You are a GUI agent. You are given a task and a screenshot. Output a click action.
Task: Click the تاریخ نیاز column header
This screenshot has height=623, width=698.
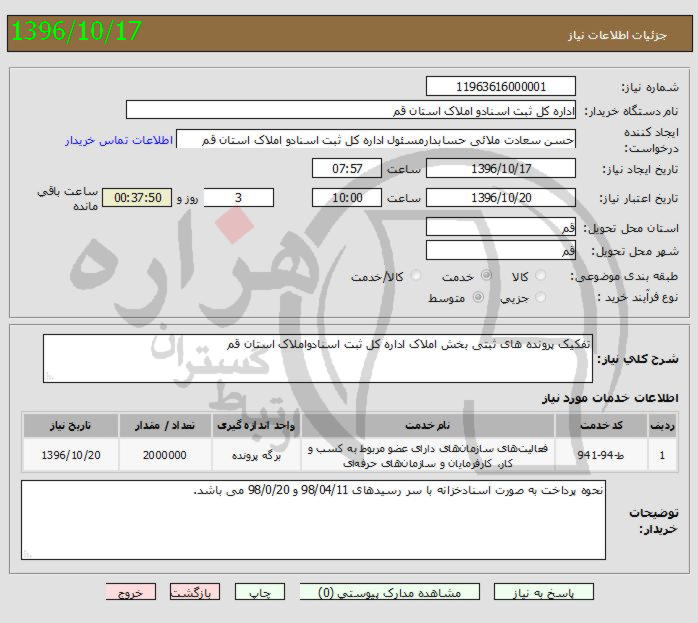pyautogui.click(x=71, y=425)
